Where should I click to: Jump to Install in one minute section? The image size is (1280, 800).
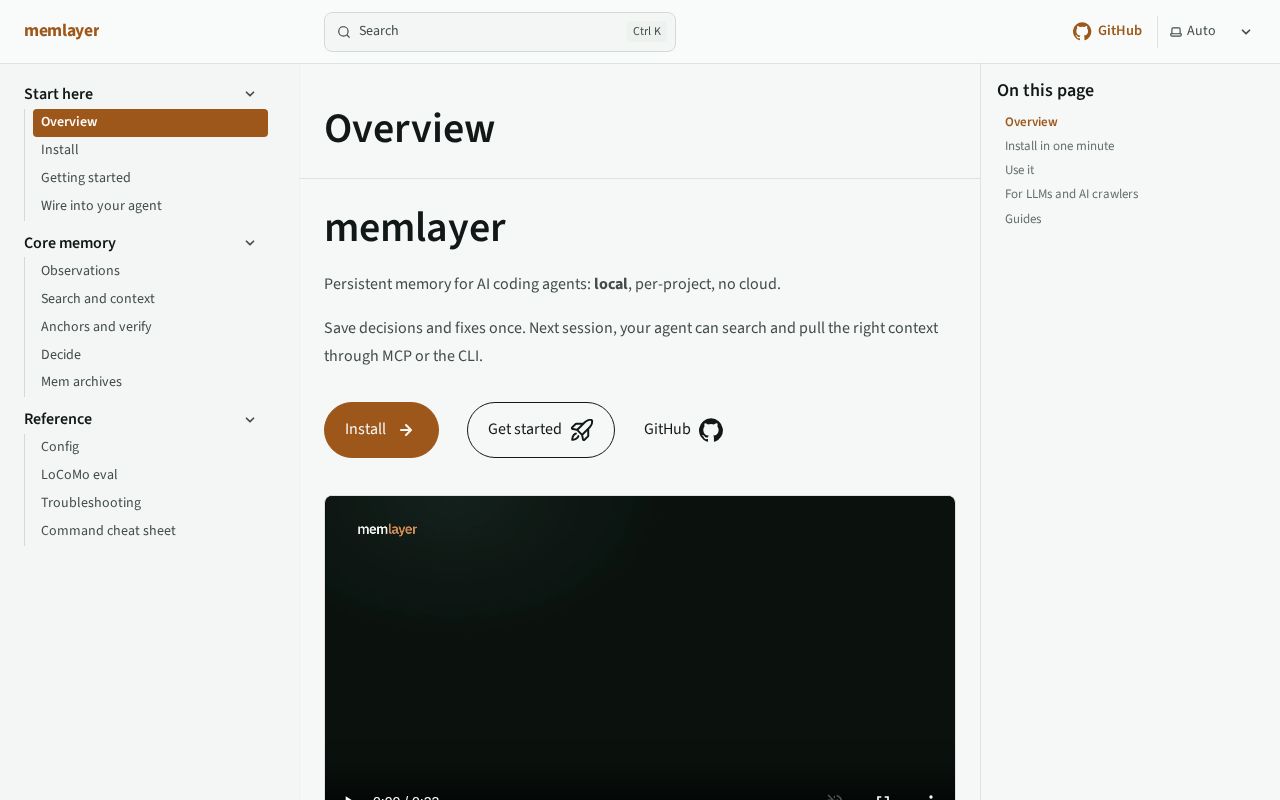pyautogui.click(x=1059, y=146)
